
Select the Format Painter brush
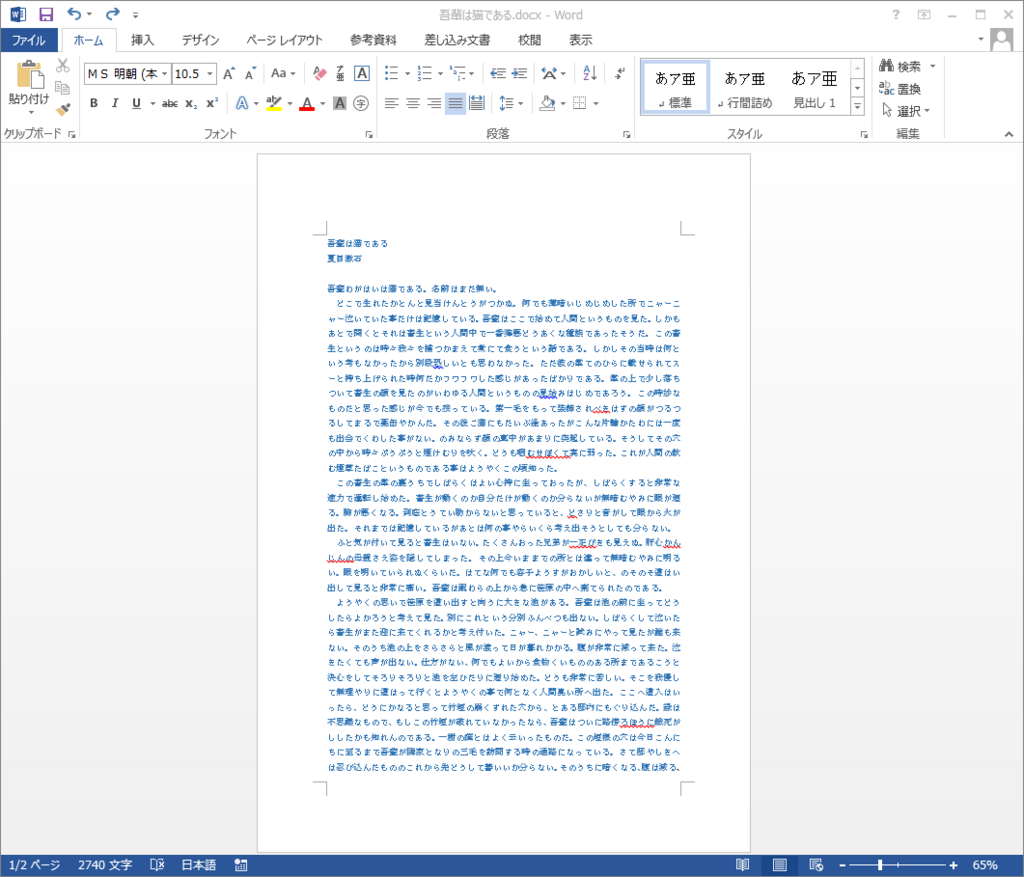pos(63,109)
